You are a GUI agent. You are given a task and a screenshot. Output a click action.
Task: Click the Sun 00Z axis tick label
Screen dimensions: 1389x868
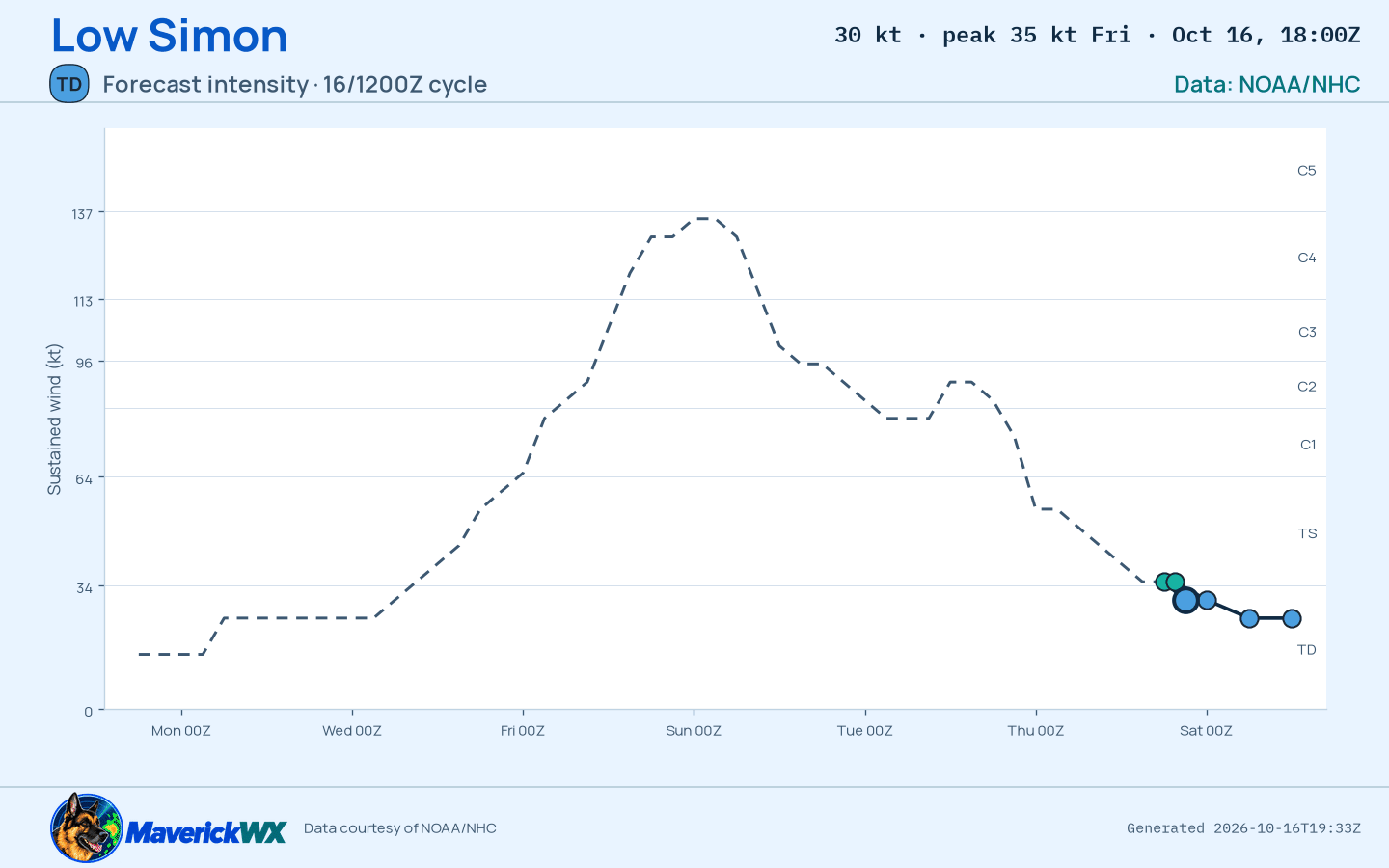click(x=694, y=731)
